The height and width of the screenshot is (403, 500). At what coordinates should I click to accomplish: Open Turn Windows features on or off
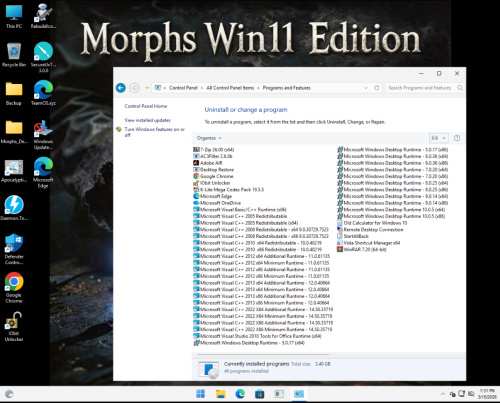point(154,132)
